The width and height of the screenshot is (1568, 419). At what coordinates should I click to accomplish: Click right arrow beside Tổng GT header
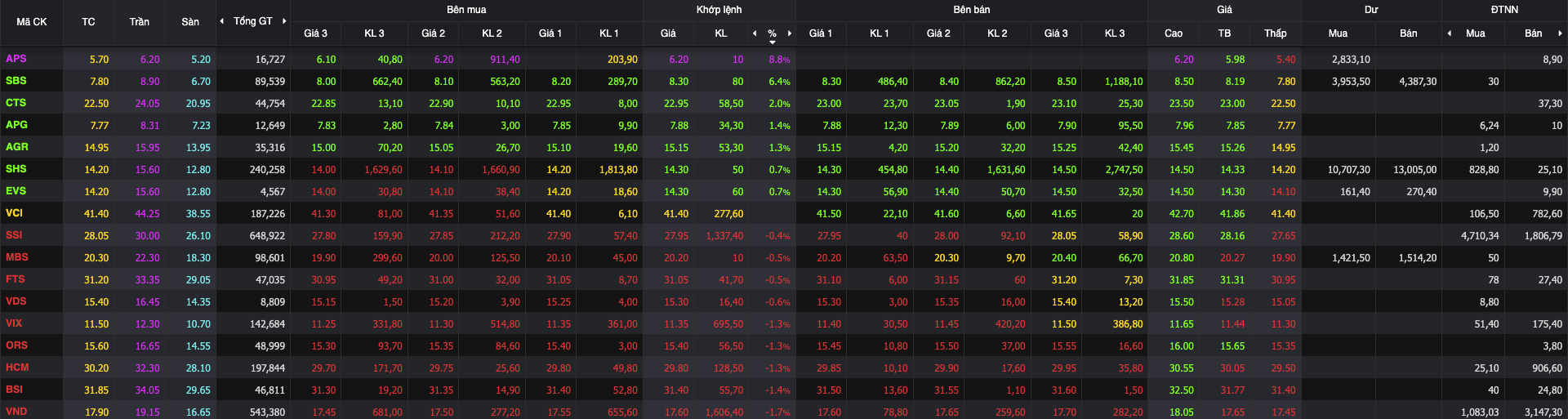pyautogui.click(x=284, y=21)
